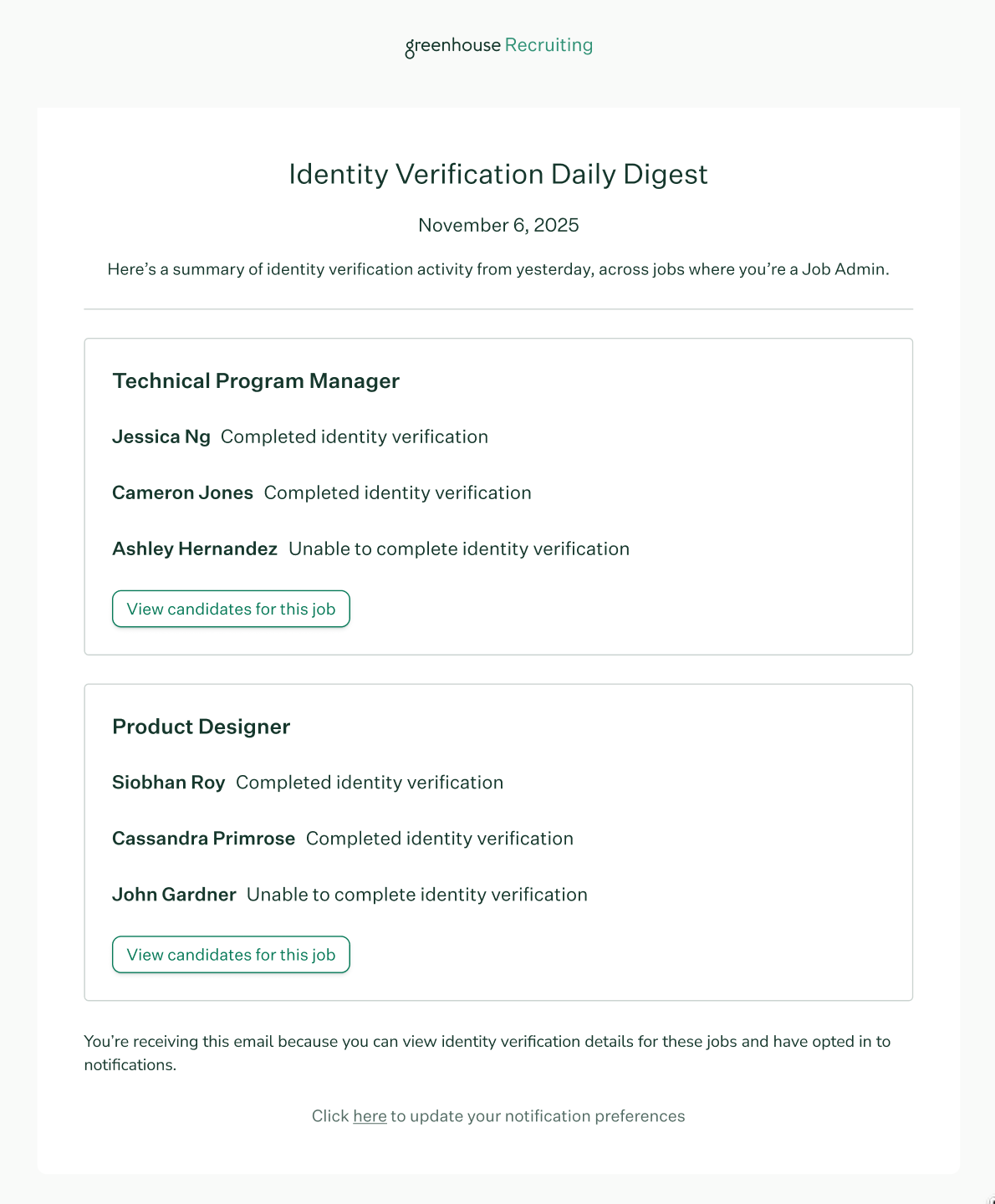The image size is (995, 1204).
Task: Click the greenhouse Recruiting logo
Action: [x=497, y=45]
